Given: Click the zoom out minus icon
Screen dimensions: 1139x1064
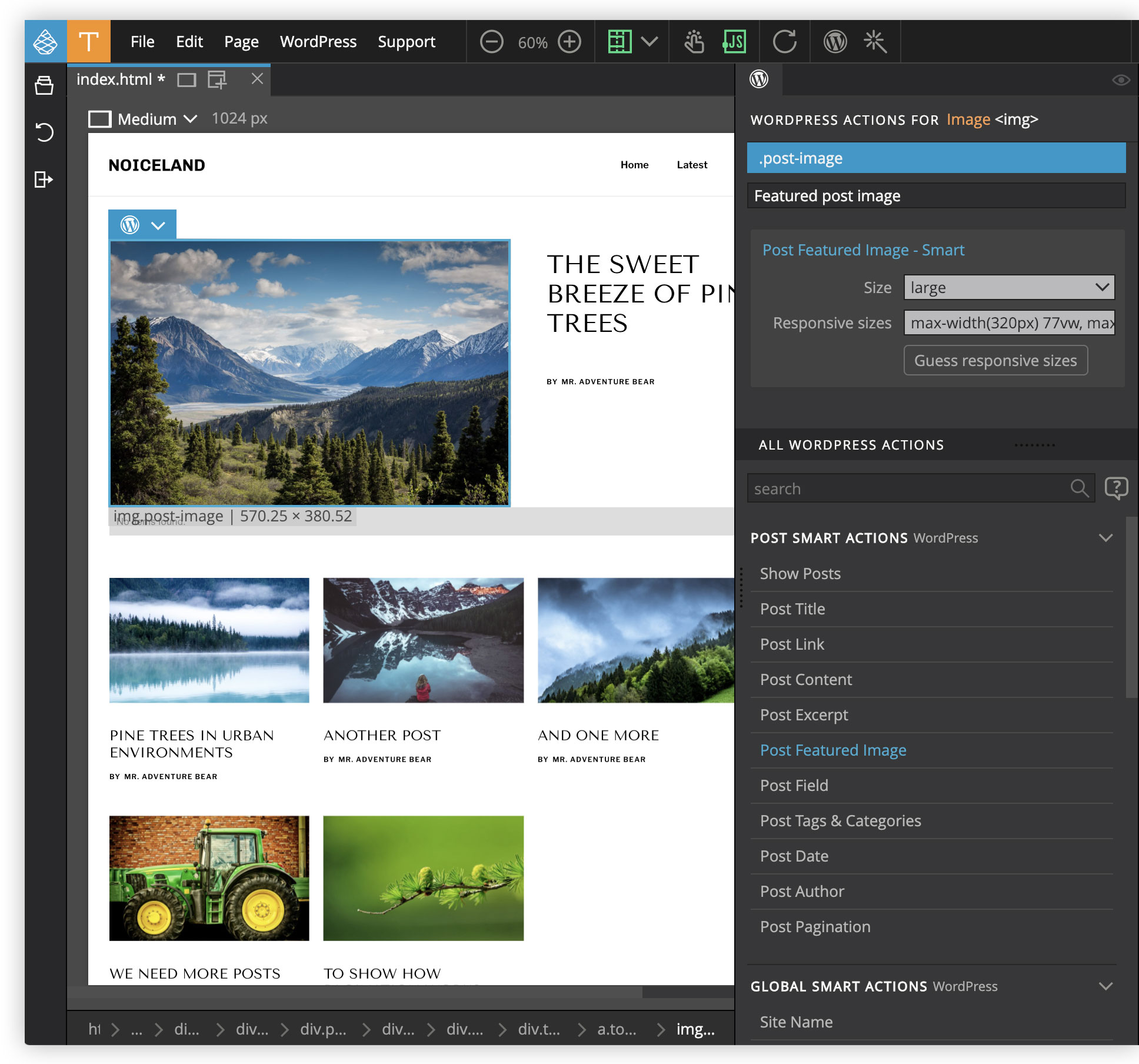Looking at the screenshot, I should (x=491, y=42).
